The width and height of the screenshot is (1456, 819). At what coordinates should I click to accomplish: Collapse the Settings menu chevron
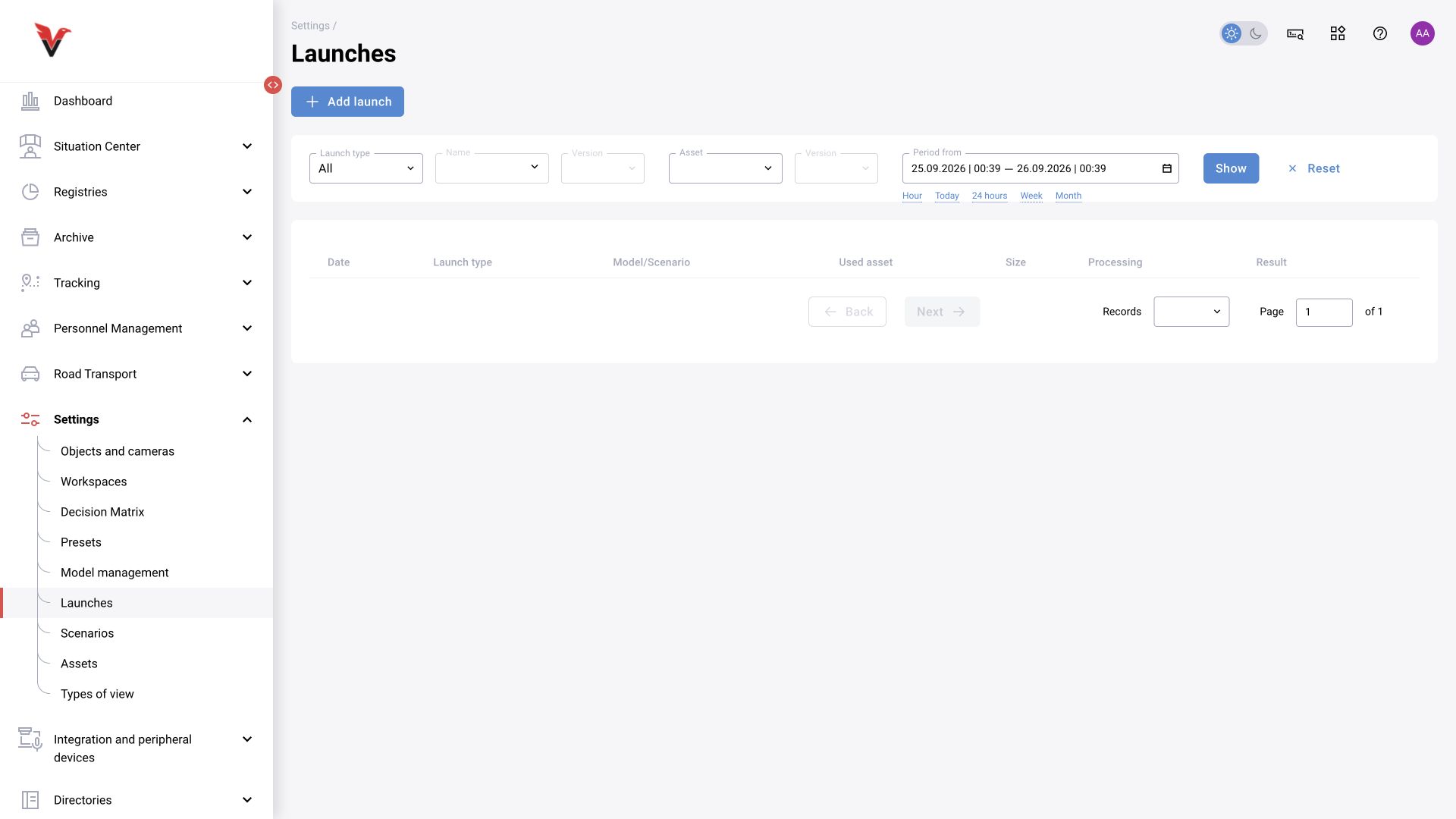tap(247, 419)
